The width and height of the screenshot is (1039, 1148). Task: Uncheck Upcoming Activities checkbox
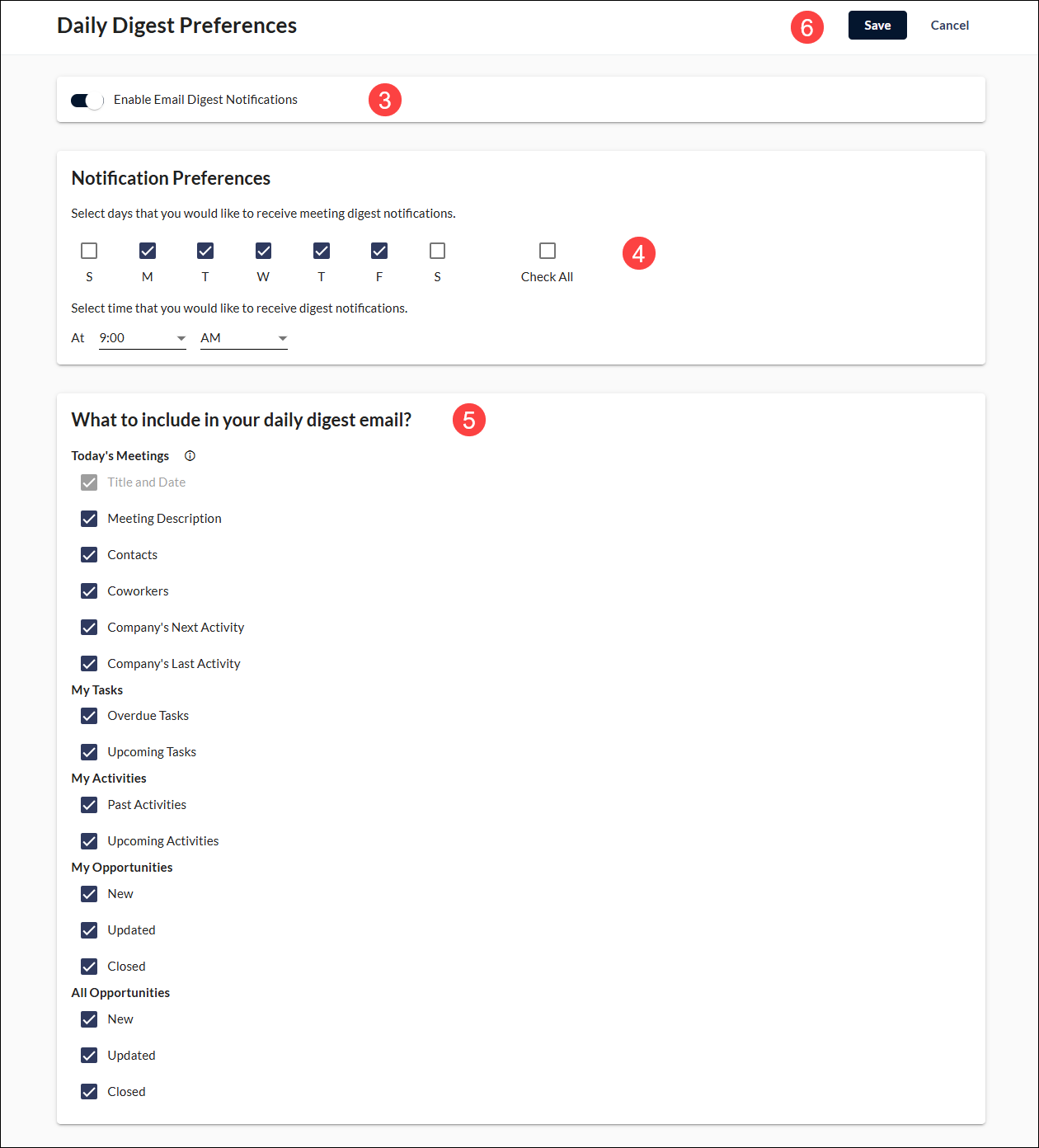pos(89,841)
